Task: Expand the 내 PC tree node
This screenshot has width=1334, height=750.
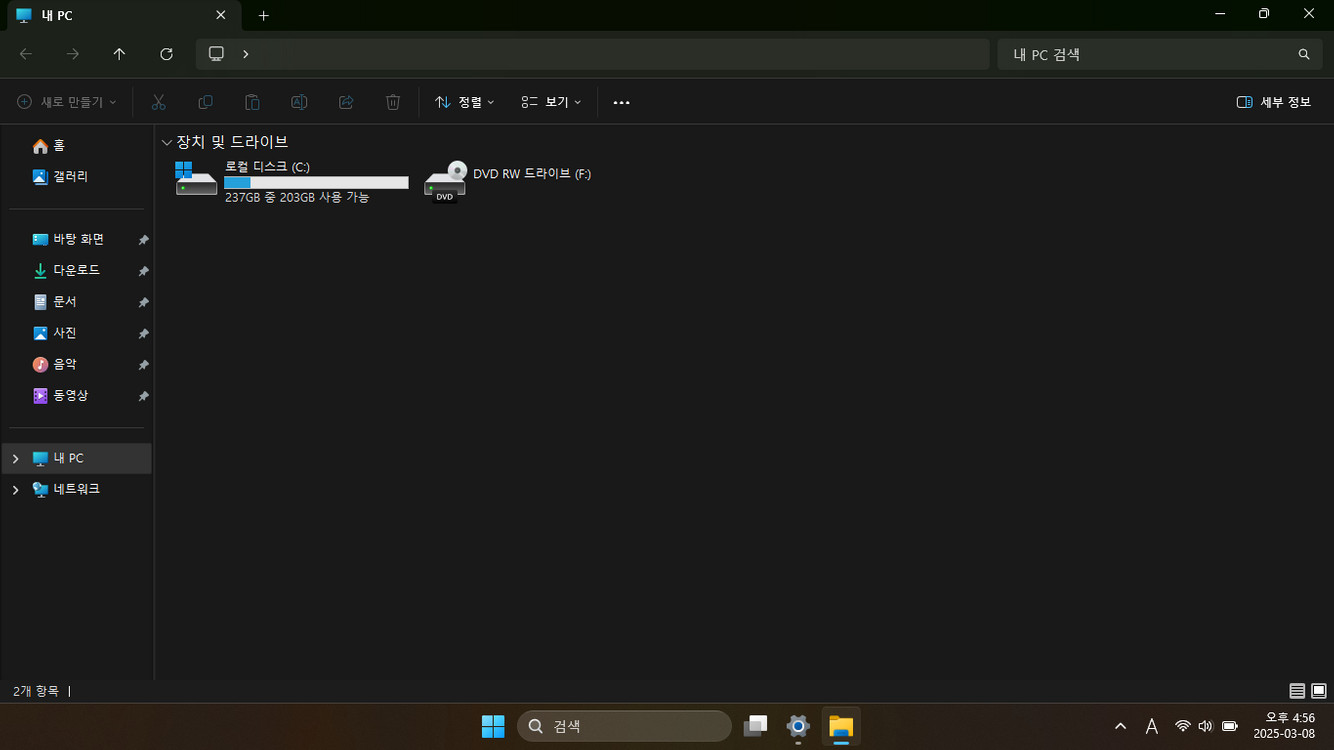Action: tap(15, 458)
